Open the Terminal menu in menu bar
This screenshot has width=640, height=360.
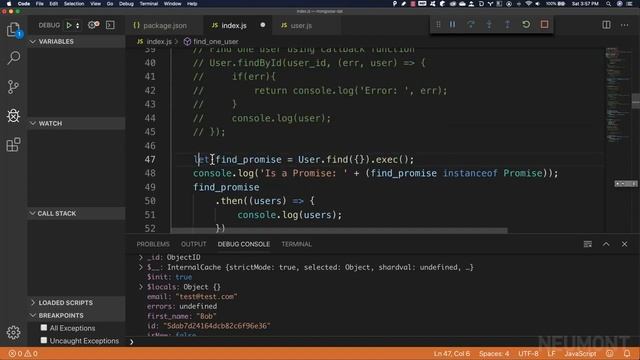[149, 4]
